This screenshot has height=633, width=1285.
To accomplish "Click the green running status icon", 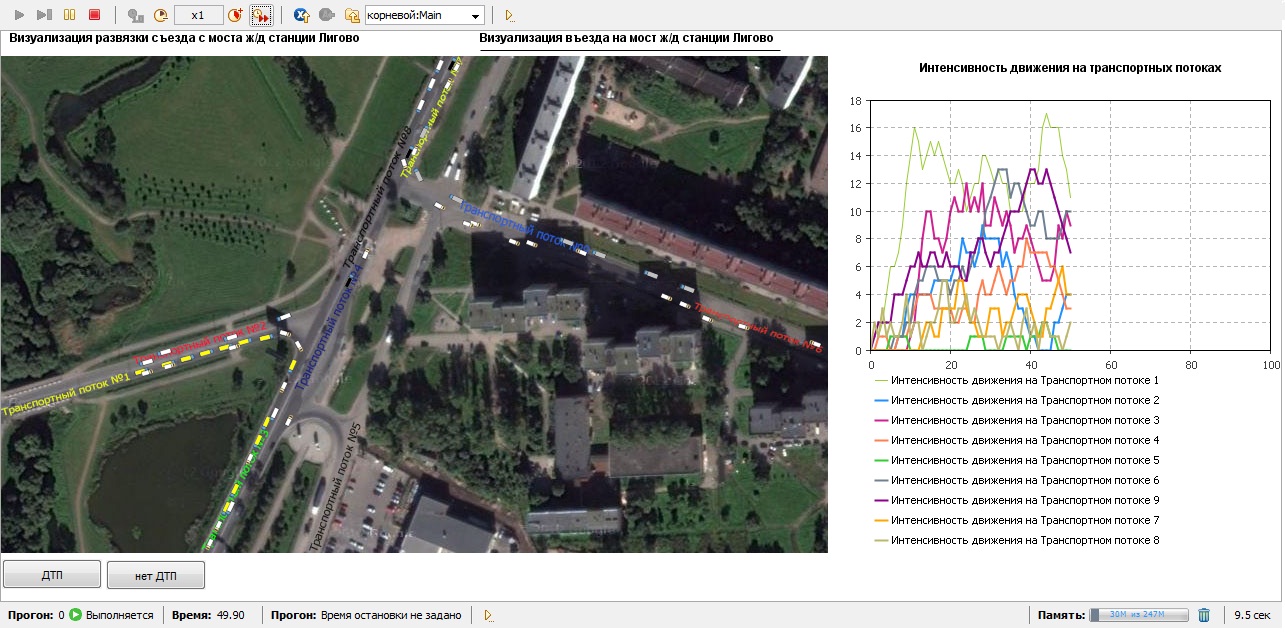I will pyautogui.click(x=75, y=615).
